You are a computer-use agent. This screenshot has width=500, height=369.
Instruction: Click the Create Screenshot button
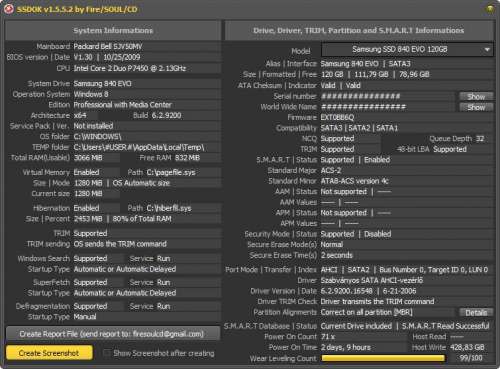(x=49, y=353)
